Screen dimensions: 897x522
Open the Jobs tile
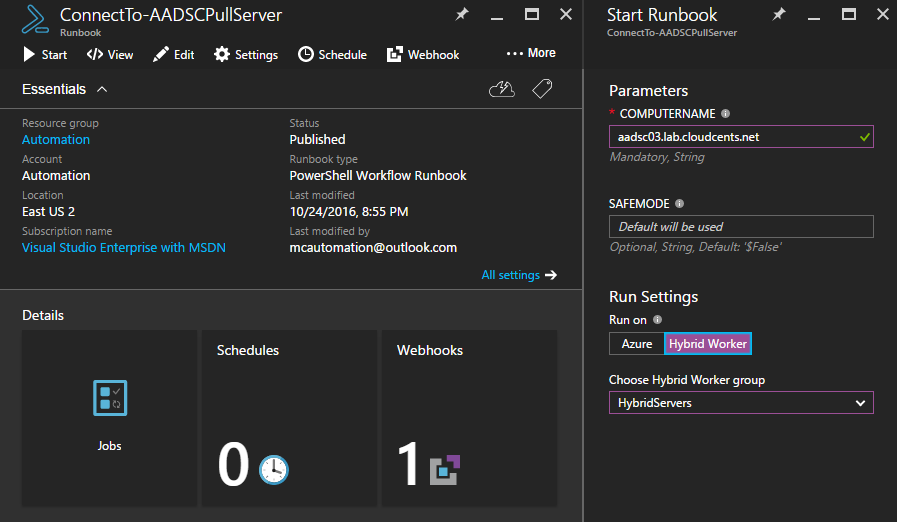[x=109, y=418]
